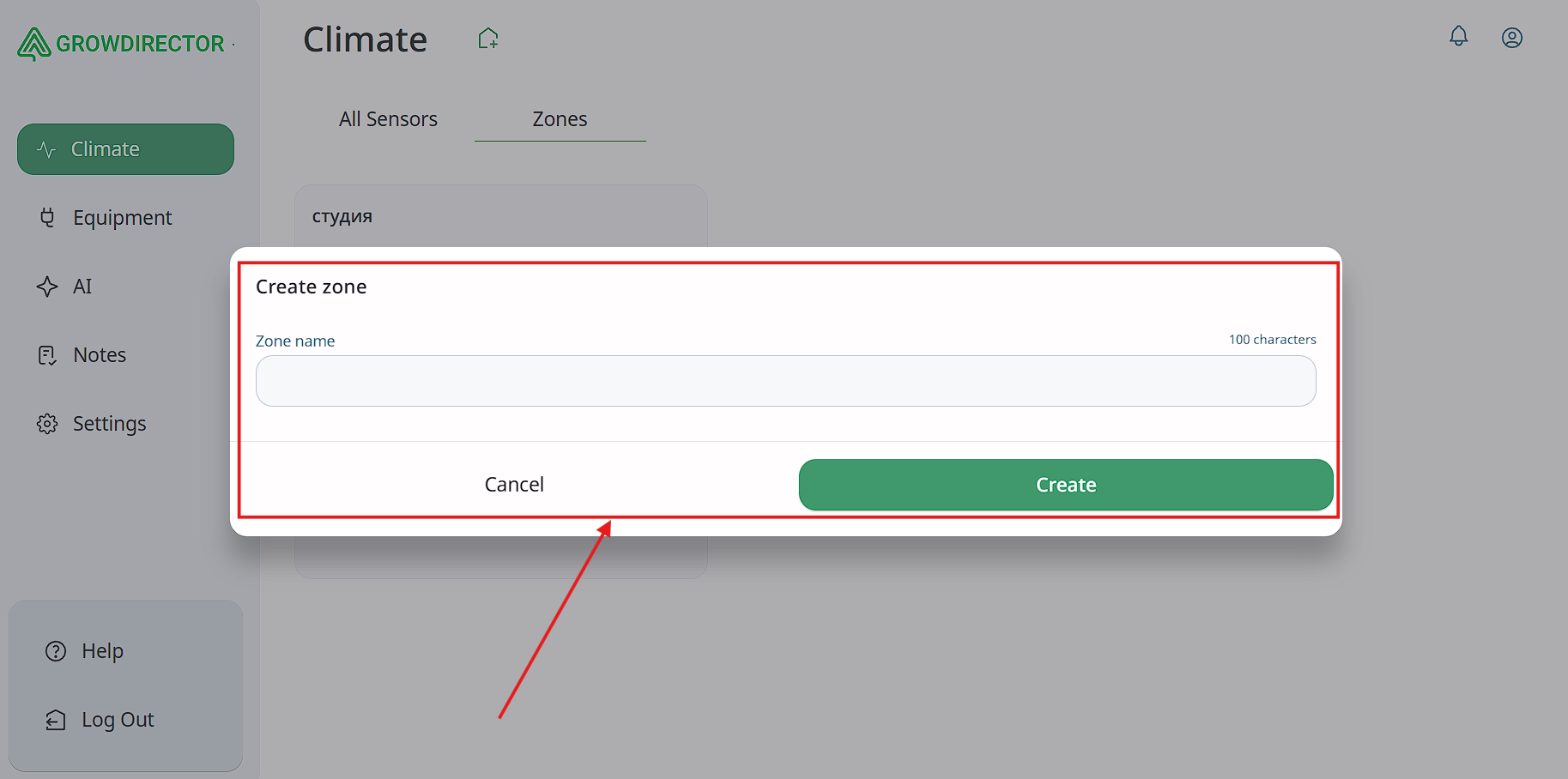Open the студия zone card

pyautogui.click(x=500, y=216)
